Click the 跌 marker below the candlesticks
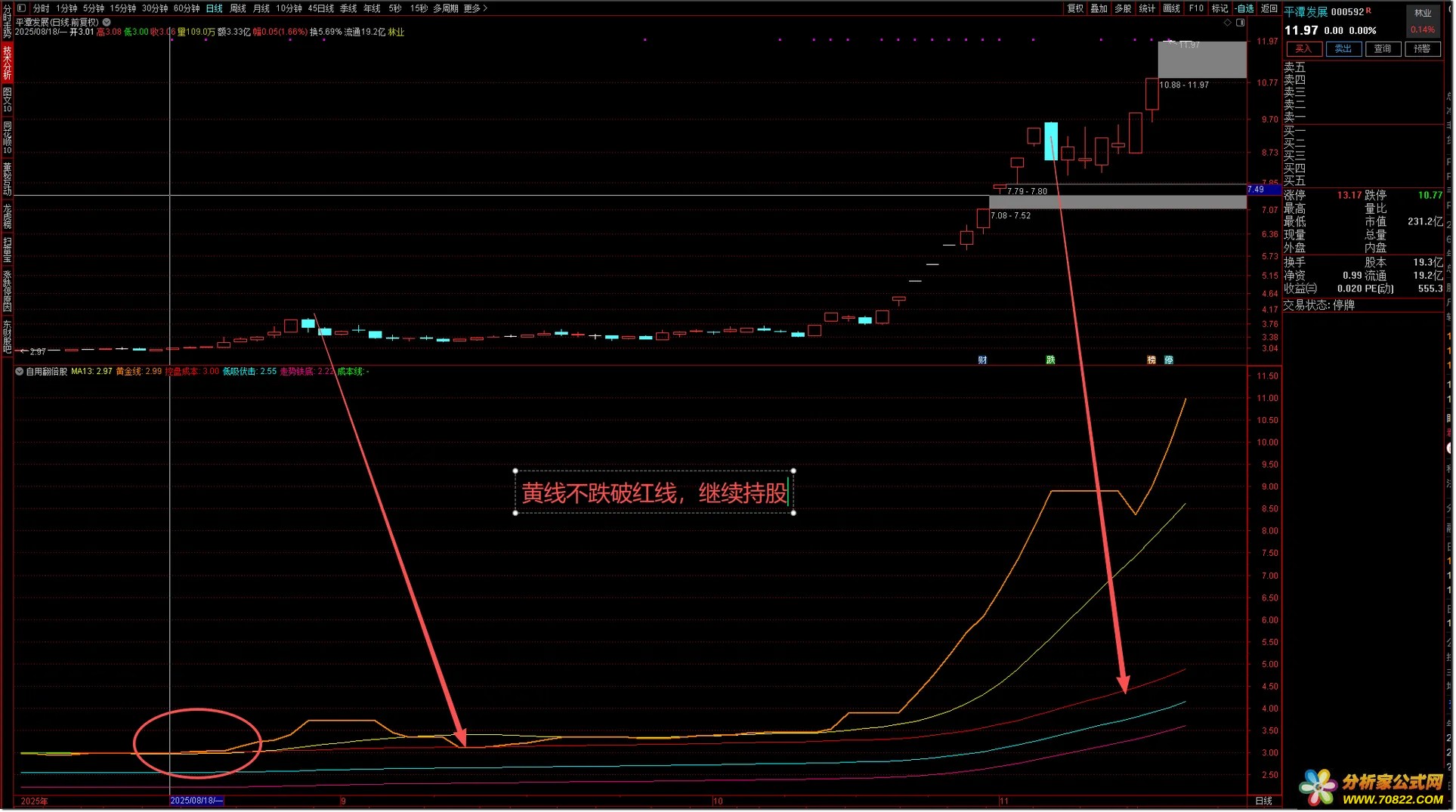The height and width of the screenshot is (812, 1456). coord(1050,360)
